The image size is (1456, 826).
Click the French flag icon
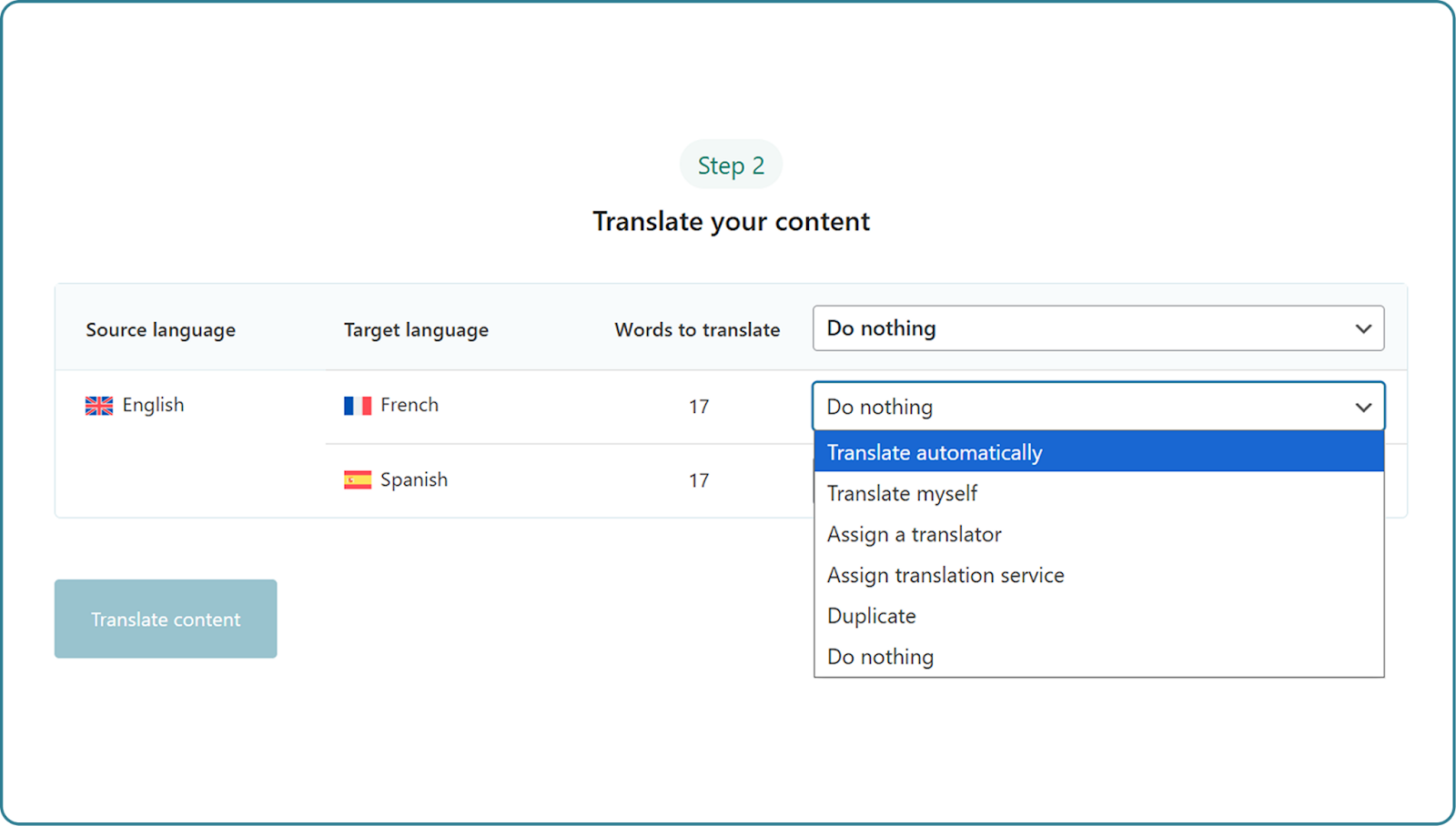coord(358,406)
